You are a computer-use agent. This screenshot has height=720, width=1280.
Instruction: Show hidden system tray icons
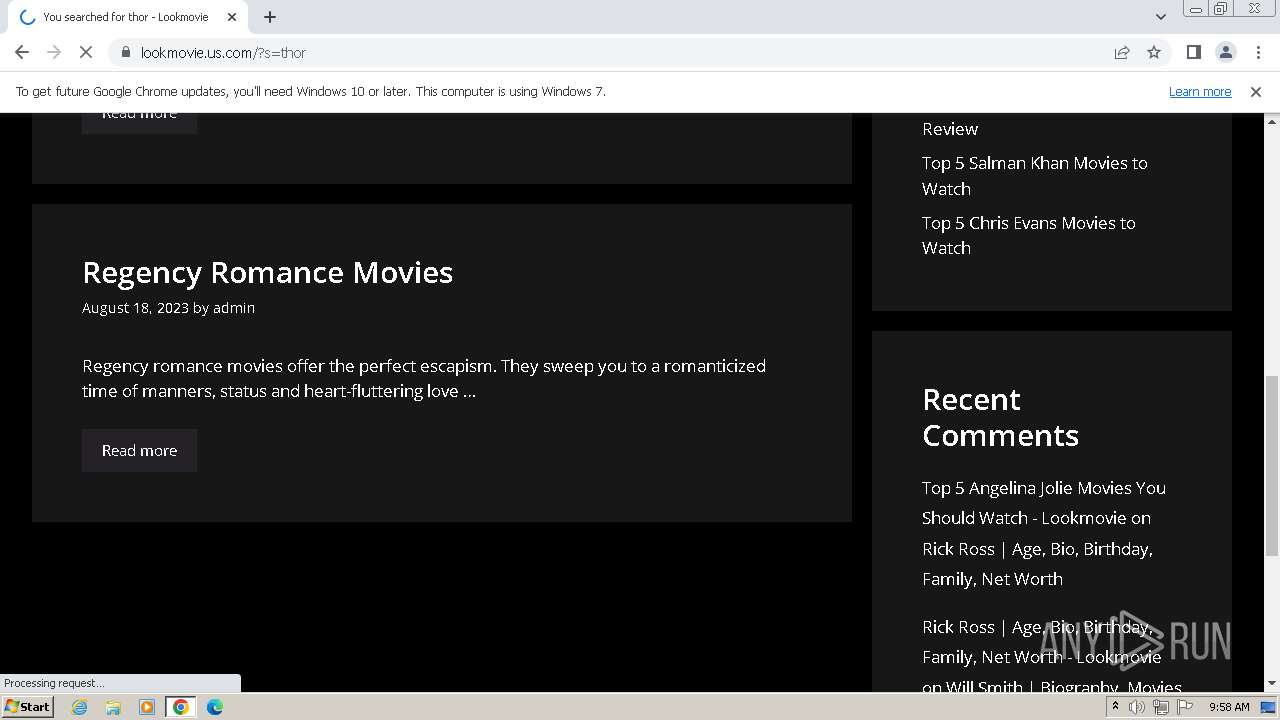(1115, 707)
